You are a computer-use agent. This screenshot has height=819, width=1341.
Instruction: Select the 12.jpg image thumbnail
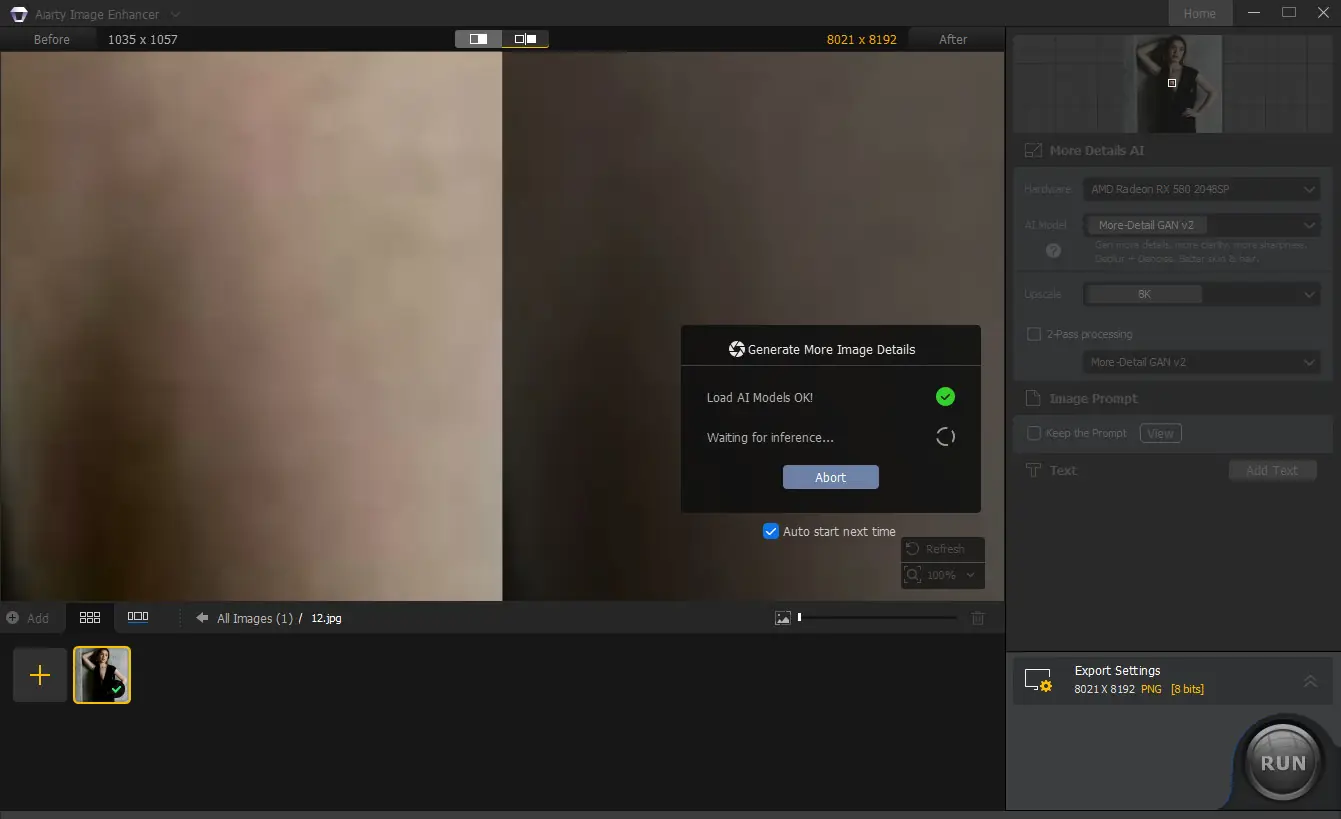point(102,675)
